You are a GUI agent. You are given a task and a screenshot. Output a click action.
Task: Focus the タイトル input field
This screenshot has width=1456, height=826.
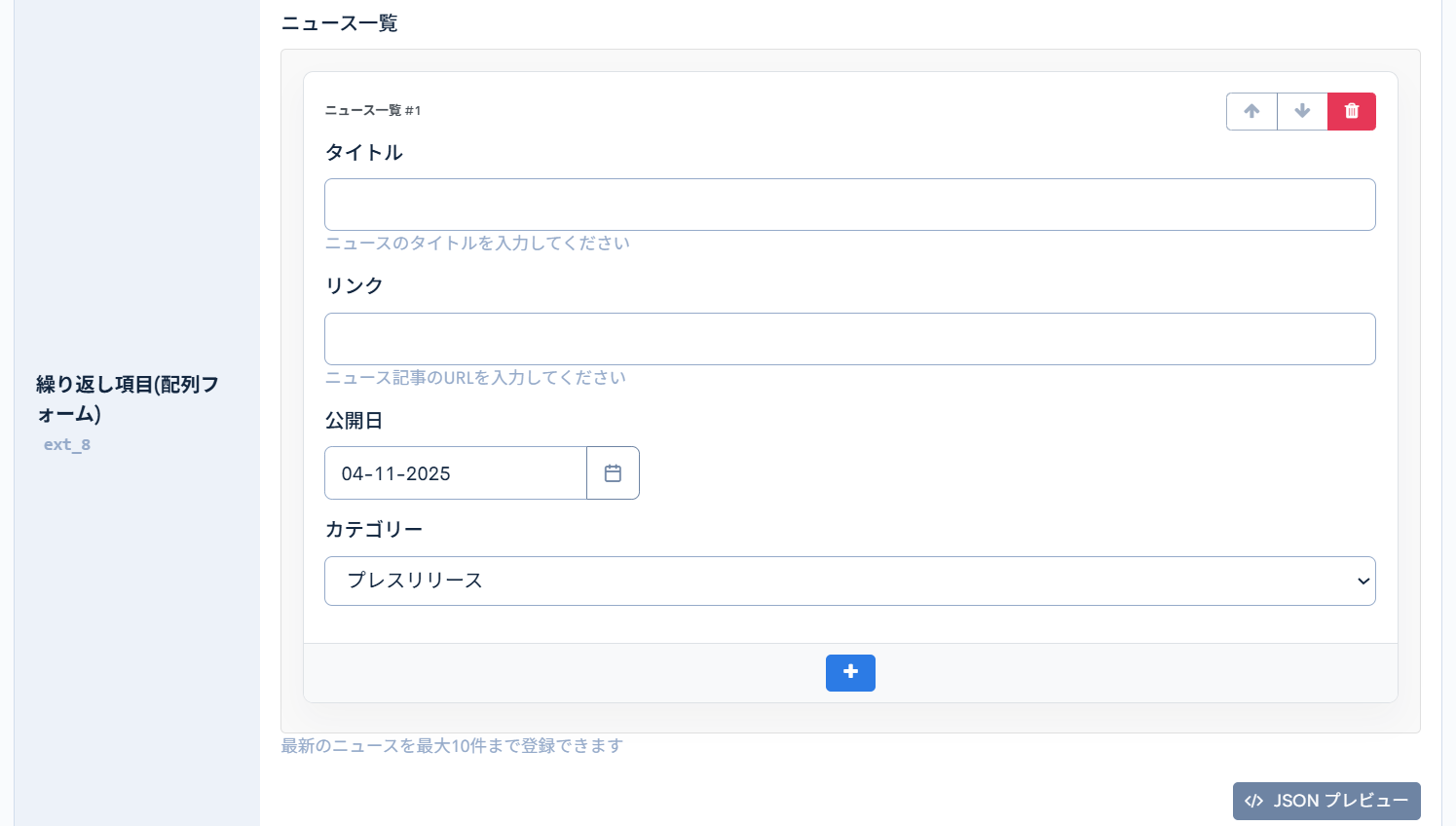coord(849,205)
